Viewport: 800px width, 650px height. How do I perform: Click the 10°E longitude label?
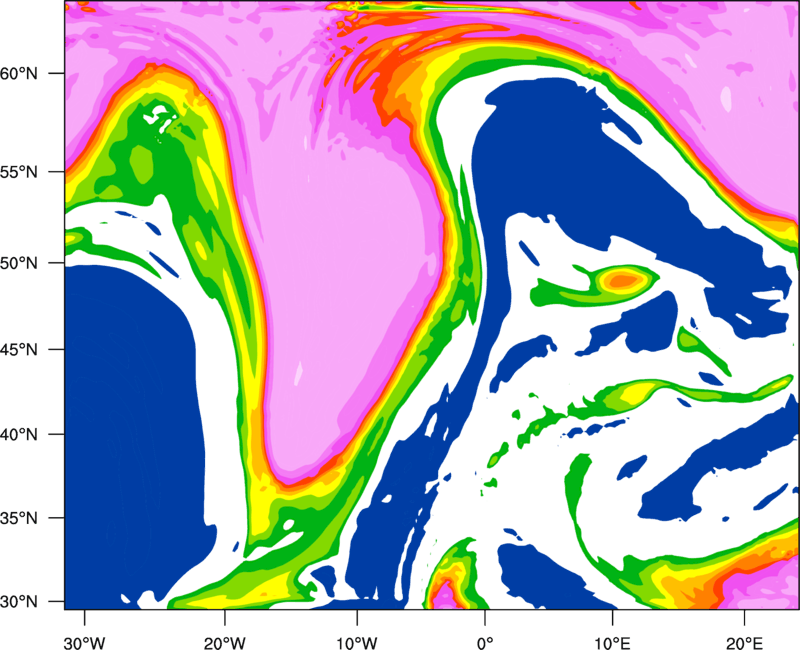click(x=612, y=643)
